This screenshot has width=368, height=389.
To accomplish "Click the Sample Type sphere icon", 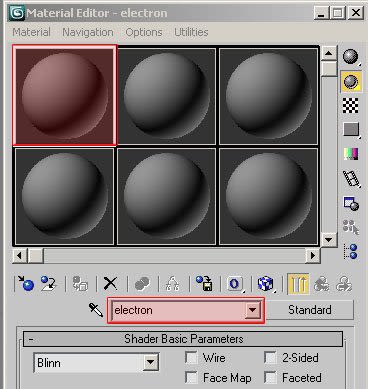I will (351, 57).
